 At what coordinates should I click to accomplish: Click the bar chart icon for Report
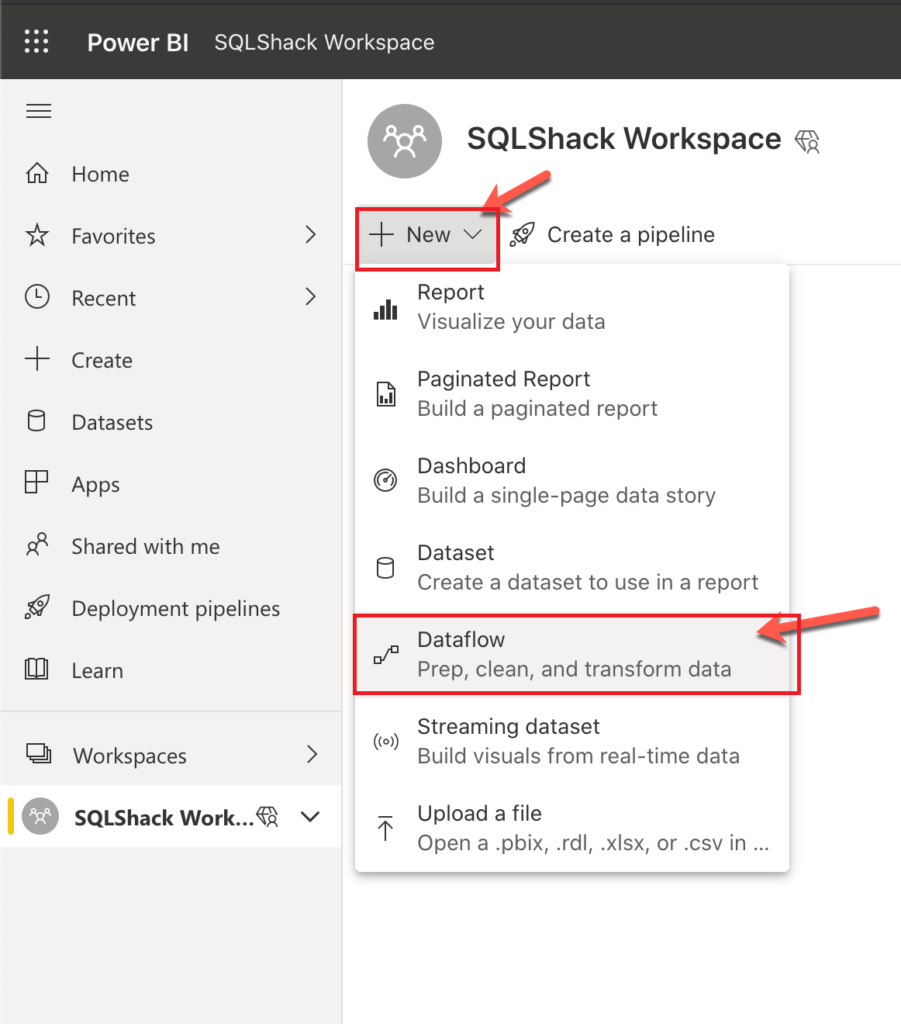[x=385, y=310]
